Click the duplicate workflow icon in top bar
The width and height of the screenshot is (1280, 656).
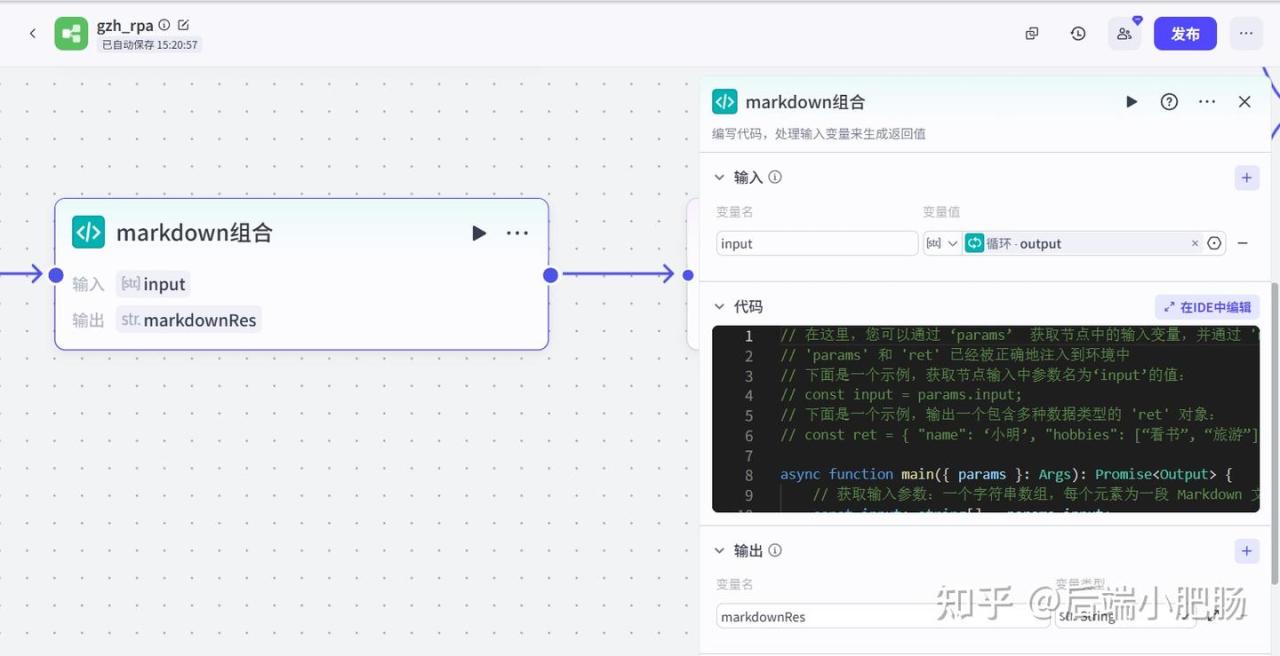click(x=1032, y=33)
